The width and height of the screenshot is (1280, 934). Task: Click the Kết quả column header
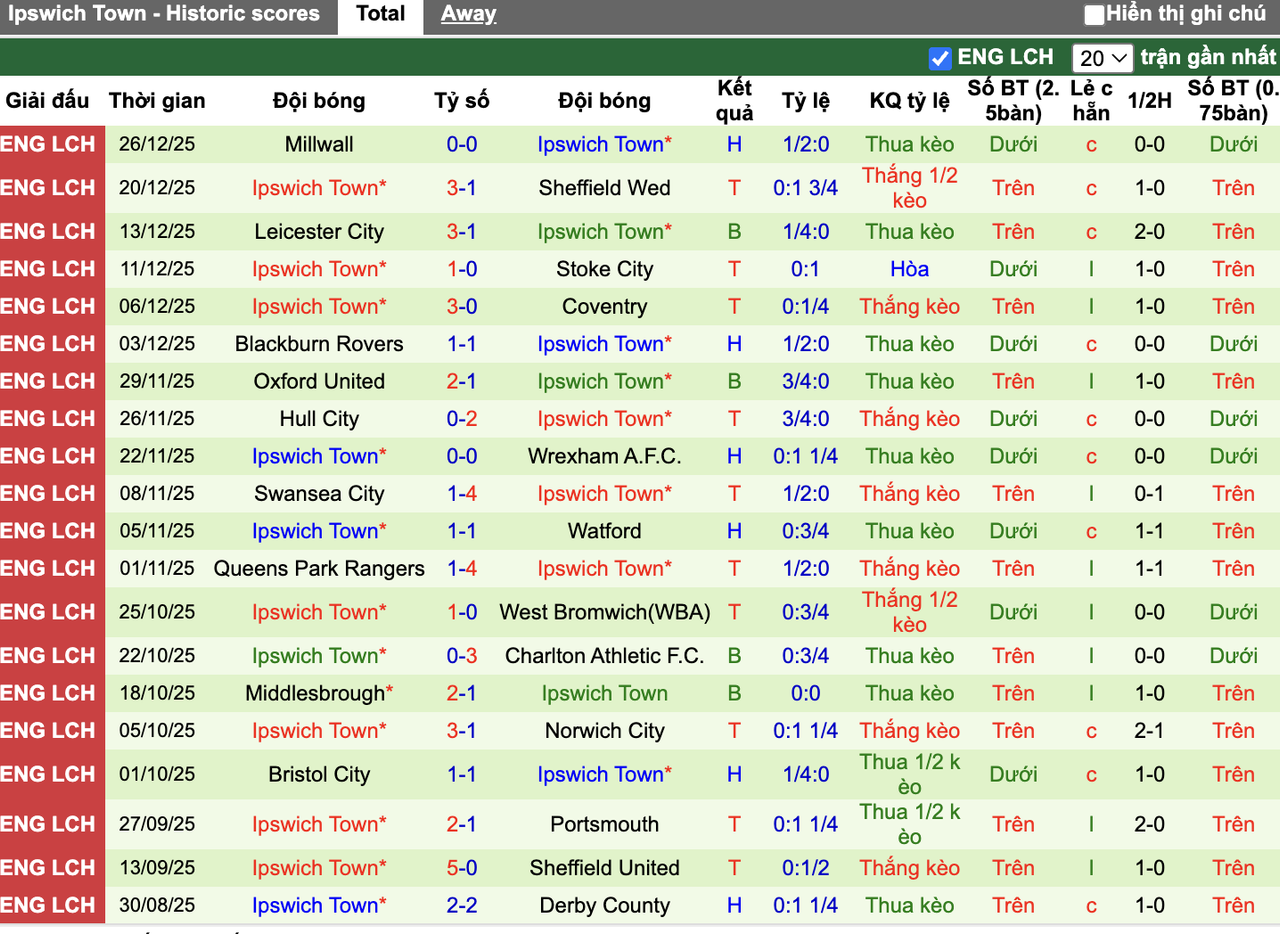(734, 101)
